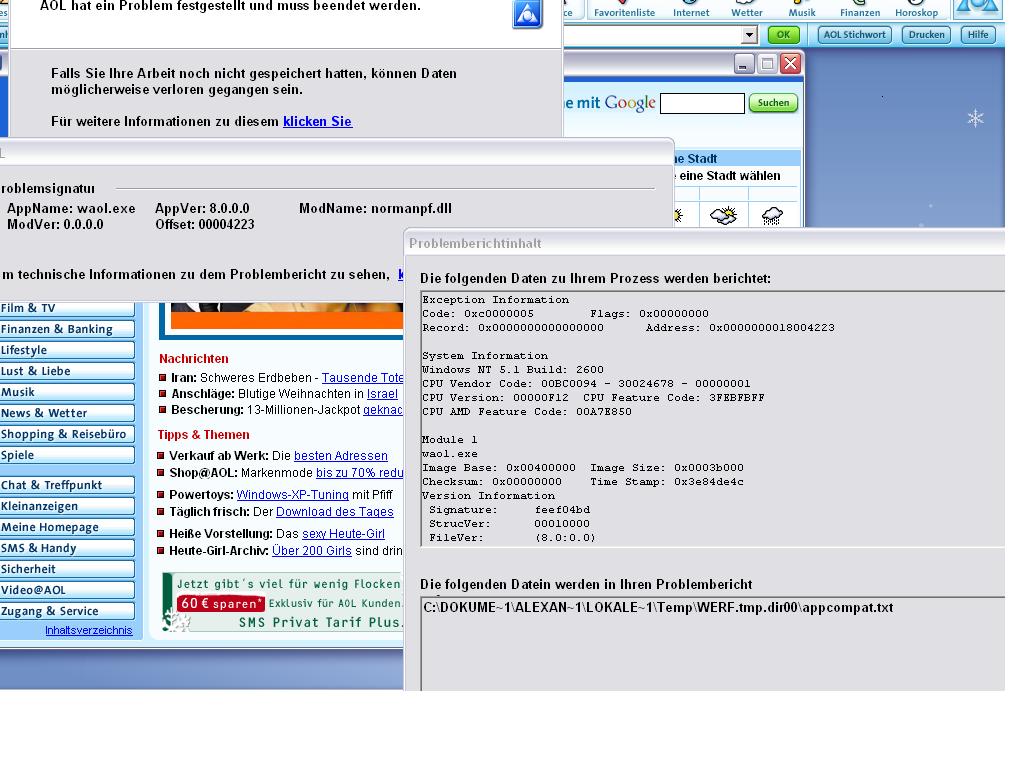Open the 'geknac' jackpot news link
This screenshot has width=1024, height=768.
(383, 410)
